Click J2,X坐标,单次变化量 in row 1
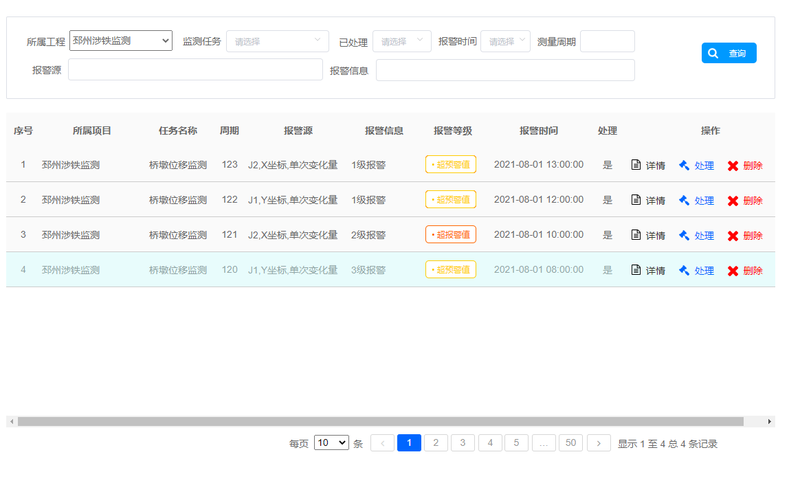800x483 pixels. click(x=293, y=165)
